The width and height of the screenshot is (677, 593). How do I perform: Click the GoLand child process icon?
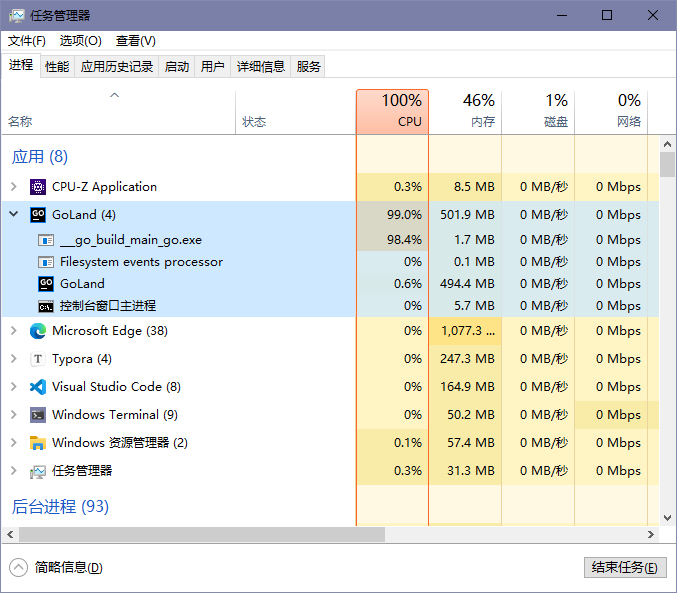pyautogui.click(x=46, y=284)
